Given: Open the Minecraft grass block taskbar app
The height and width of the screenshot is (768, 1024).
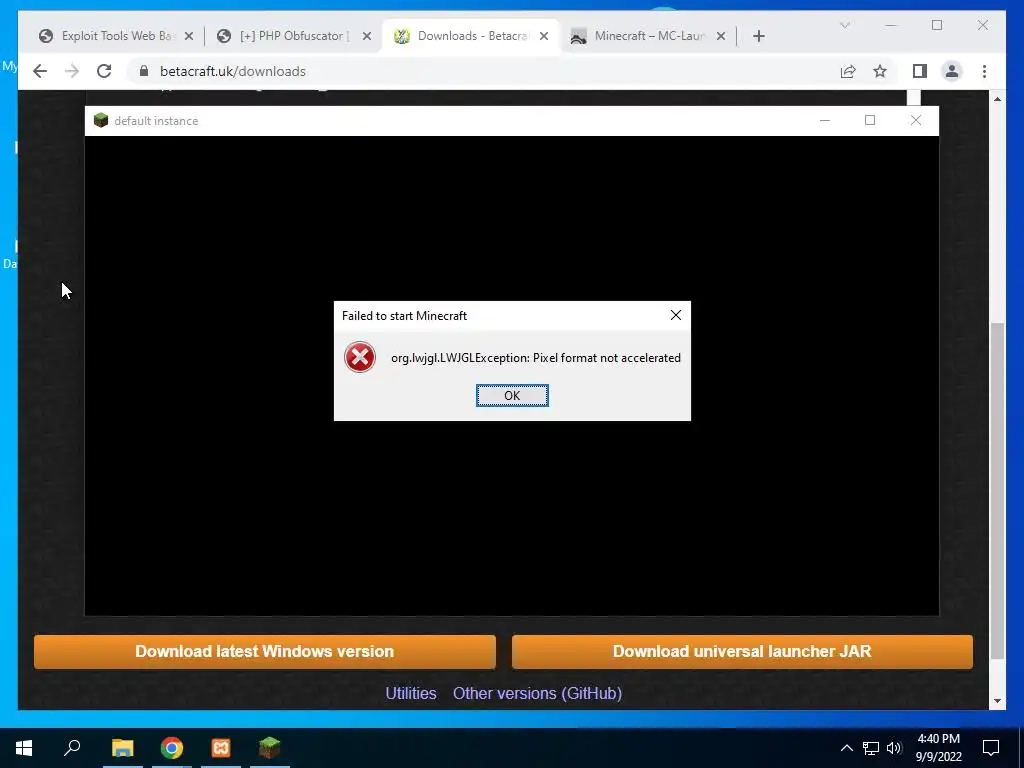Looking at the screenshot, I should (269, 748).
